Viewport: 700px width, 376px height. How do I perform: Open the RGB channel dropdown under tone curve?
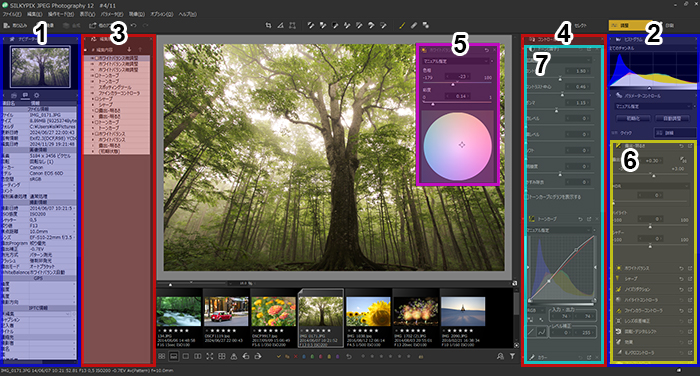pyautogui.click(x=535, y=310)
